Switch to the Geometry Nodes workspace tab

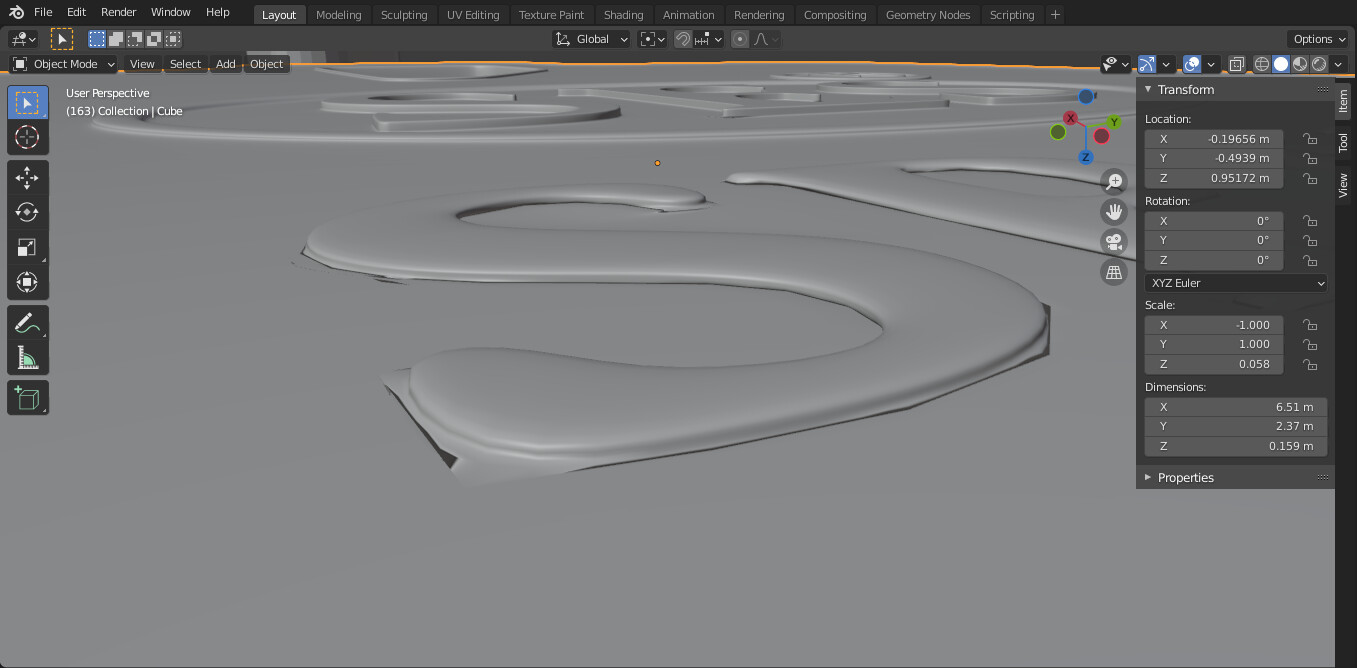(x=928, y=15)
